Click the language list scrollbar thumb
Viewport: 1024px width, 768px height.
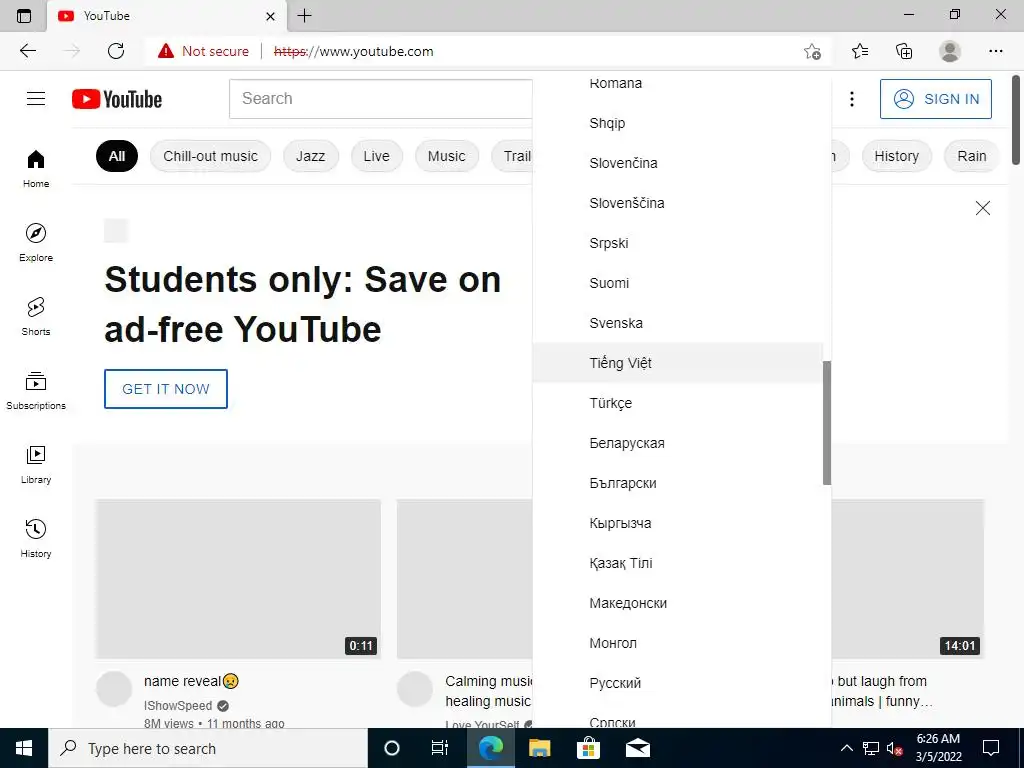827,423
